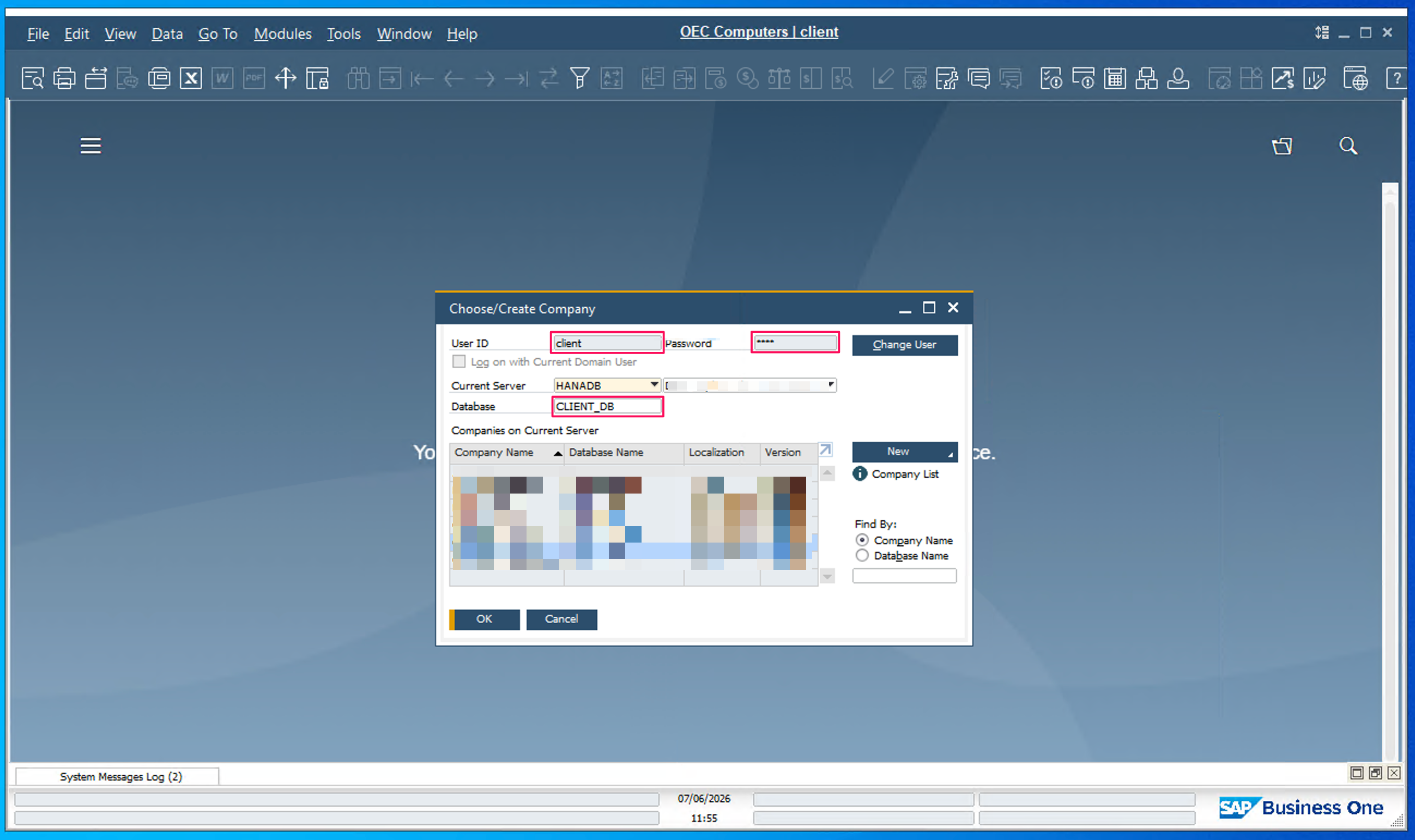Click the Help question mark icon

pyautogui.click(x=1397, y=78)
